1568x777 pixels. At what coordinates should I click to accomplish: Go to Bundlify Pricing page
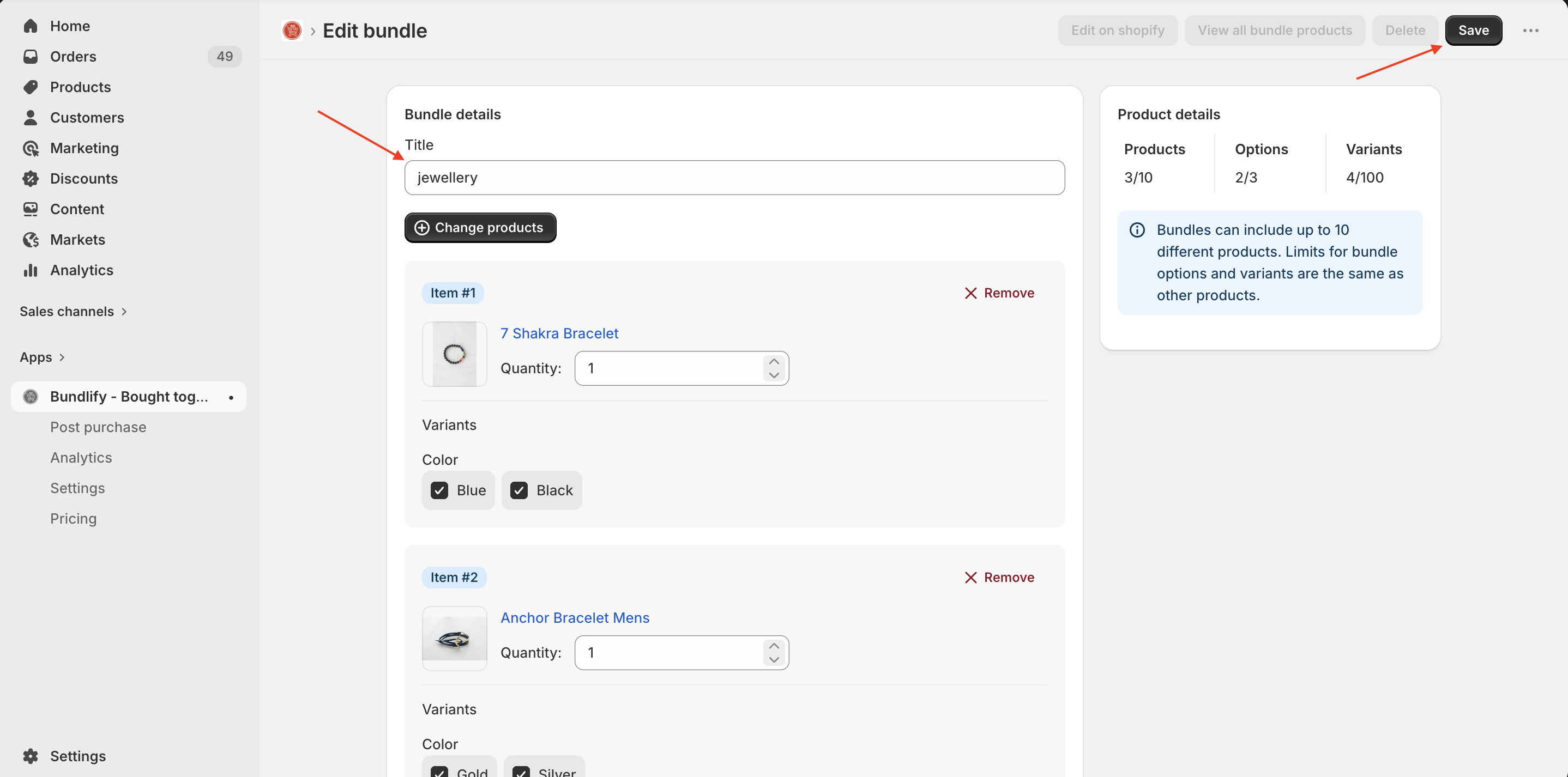pyautogui.click(x=73, y=518)
